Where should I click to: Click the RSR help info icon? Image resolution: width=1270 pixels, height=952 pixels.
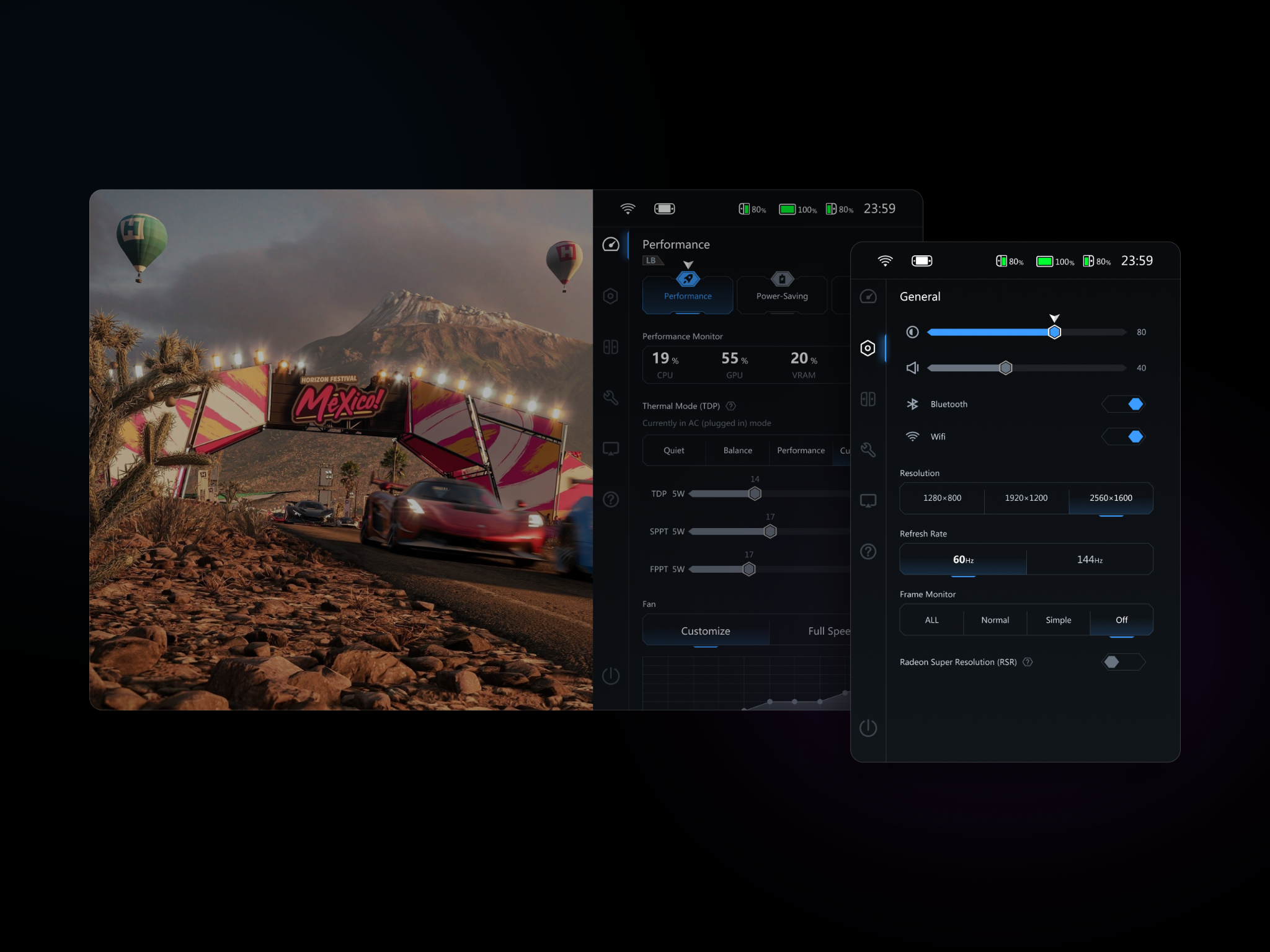point(1028,662)
